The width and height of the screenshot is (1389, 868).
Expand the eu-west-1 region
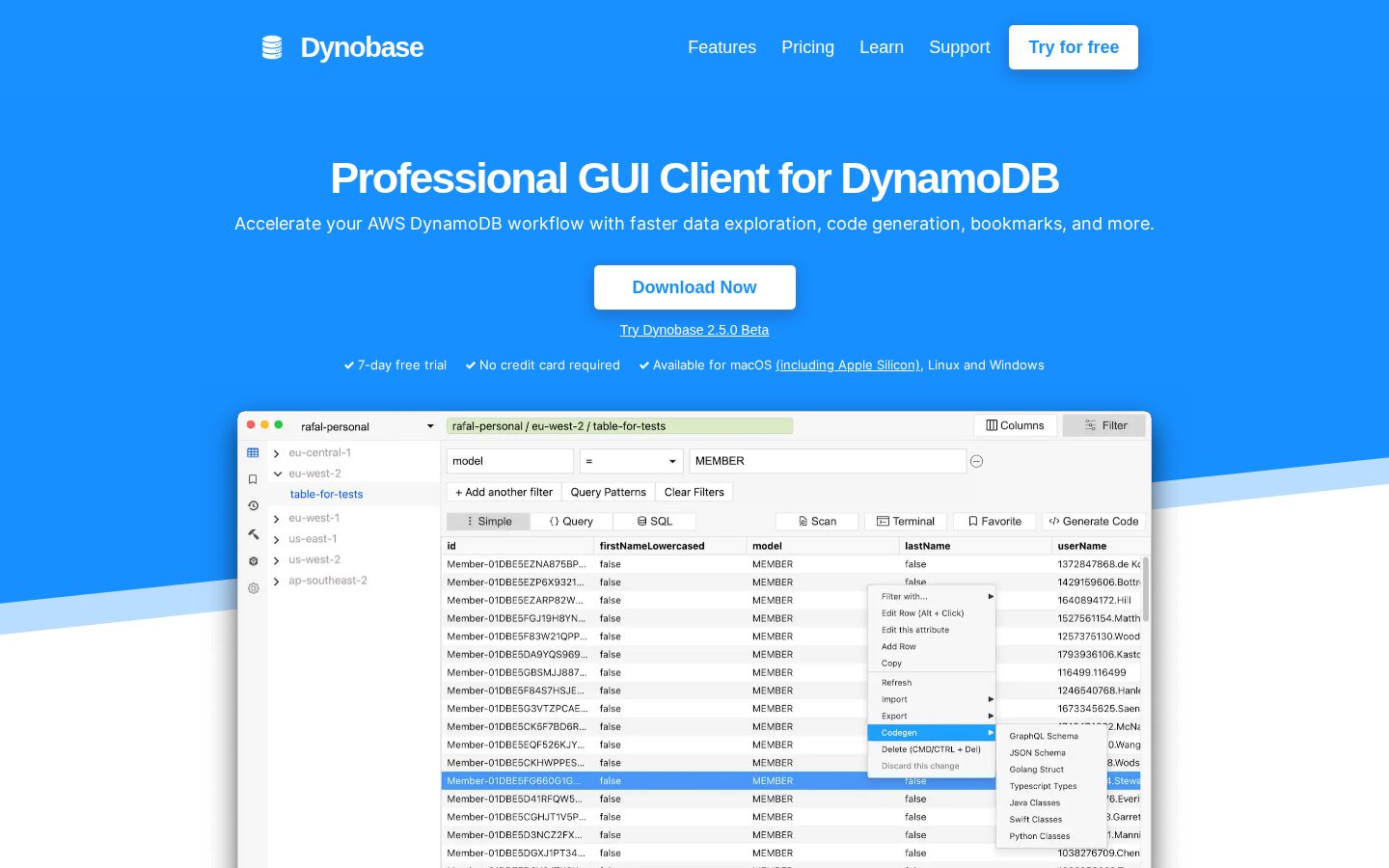277,519
